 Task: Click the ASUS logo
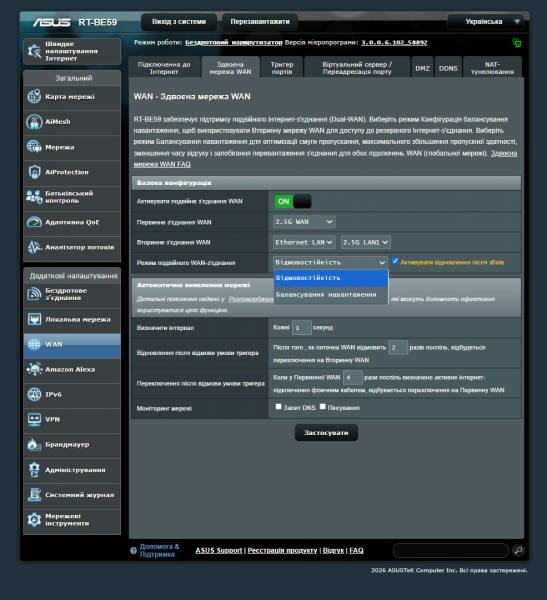click(52, 22)
